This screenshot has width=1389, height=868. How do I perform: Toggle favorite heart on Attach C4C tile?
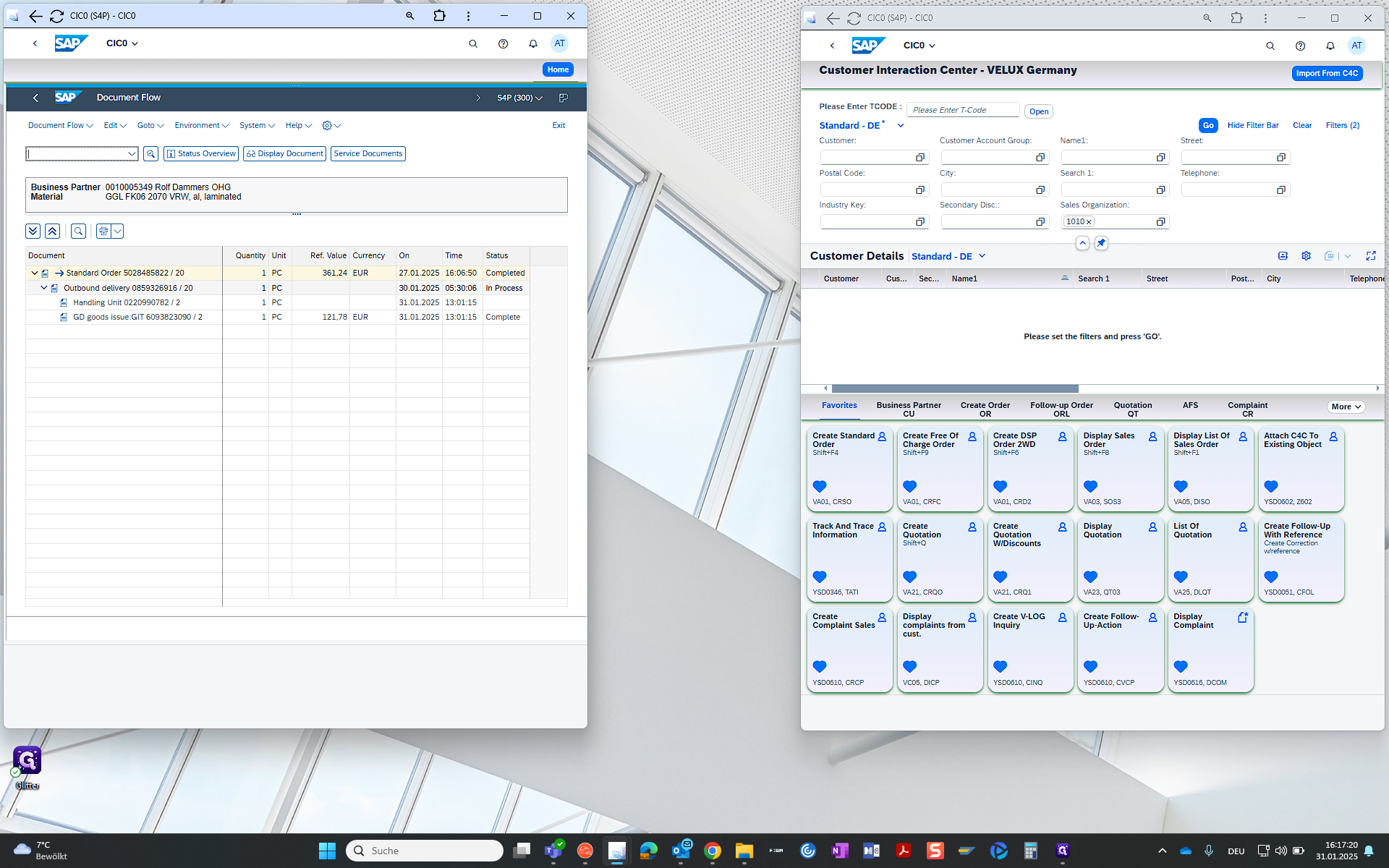coord(1271,486)
